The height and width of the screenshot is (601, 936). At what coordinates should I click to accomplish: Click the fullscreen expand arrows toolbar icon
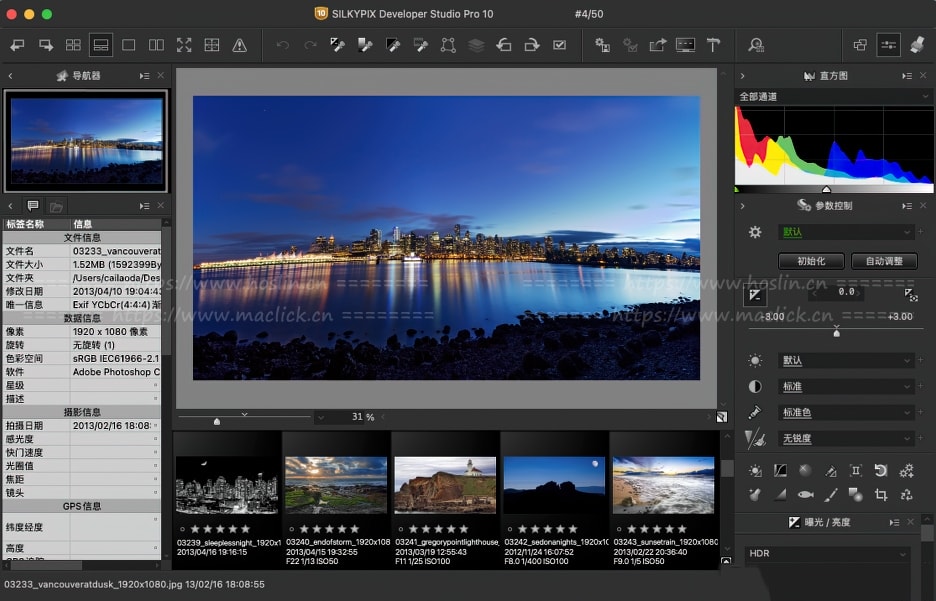click(x=184, y=45)
